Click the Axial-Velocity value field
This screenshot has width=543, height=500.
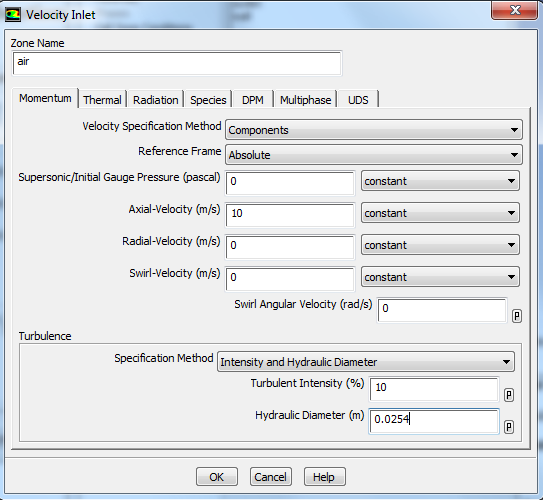[290, 215]
